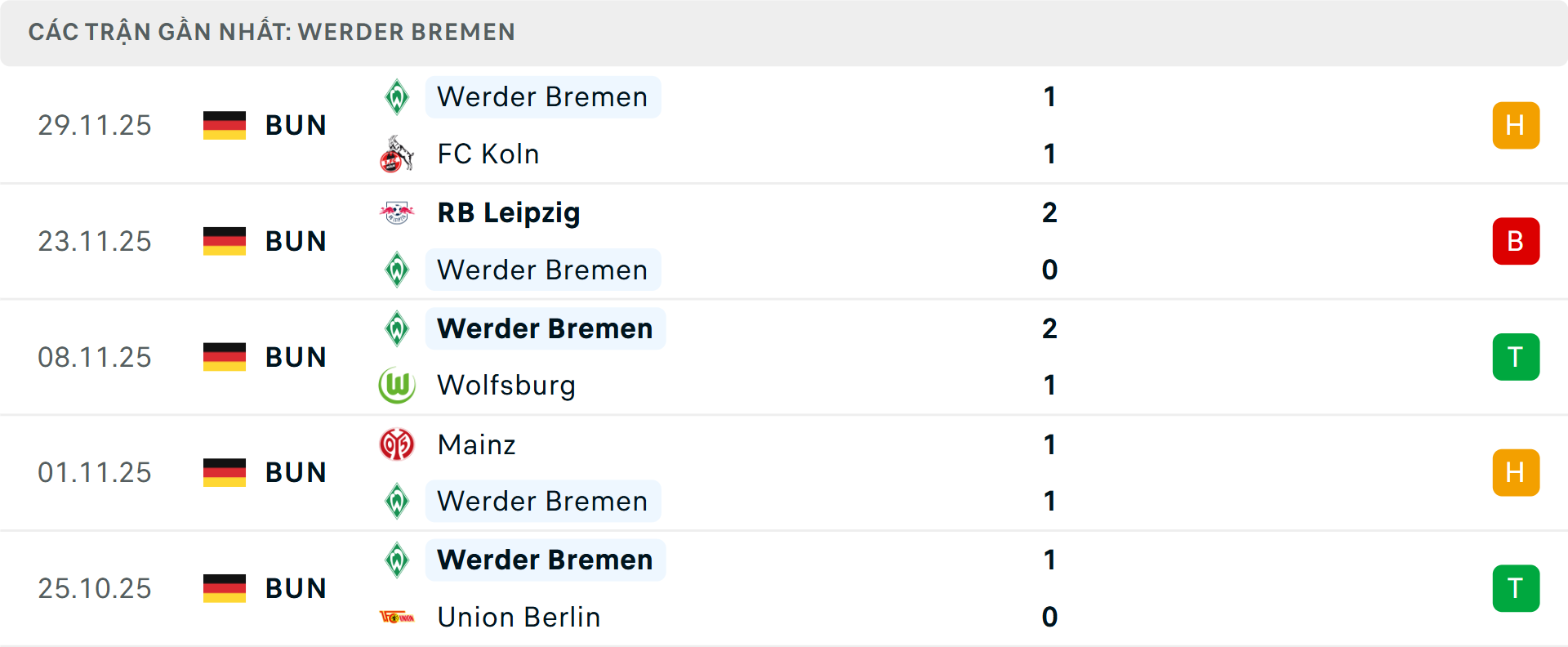Select the FC Koln club logo

click(397, 154)
